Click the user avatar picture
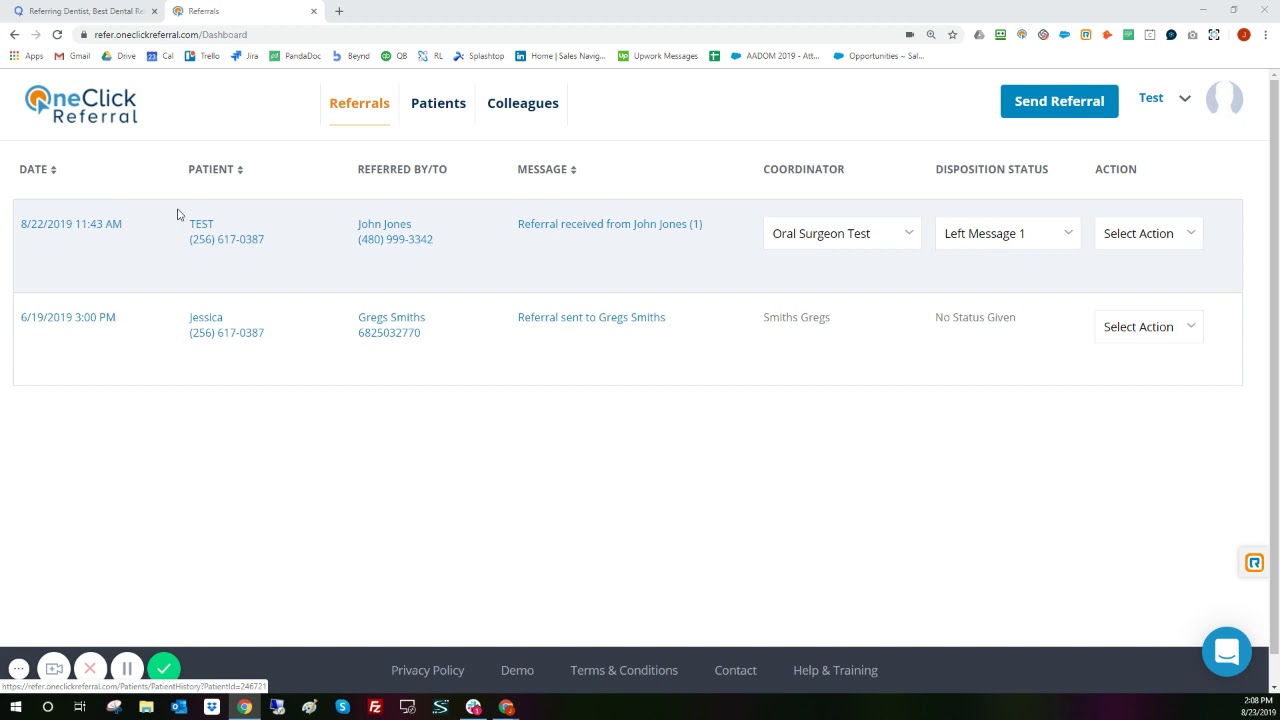The image size is (1280, 720). point(1224,99)
